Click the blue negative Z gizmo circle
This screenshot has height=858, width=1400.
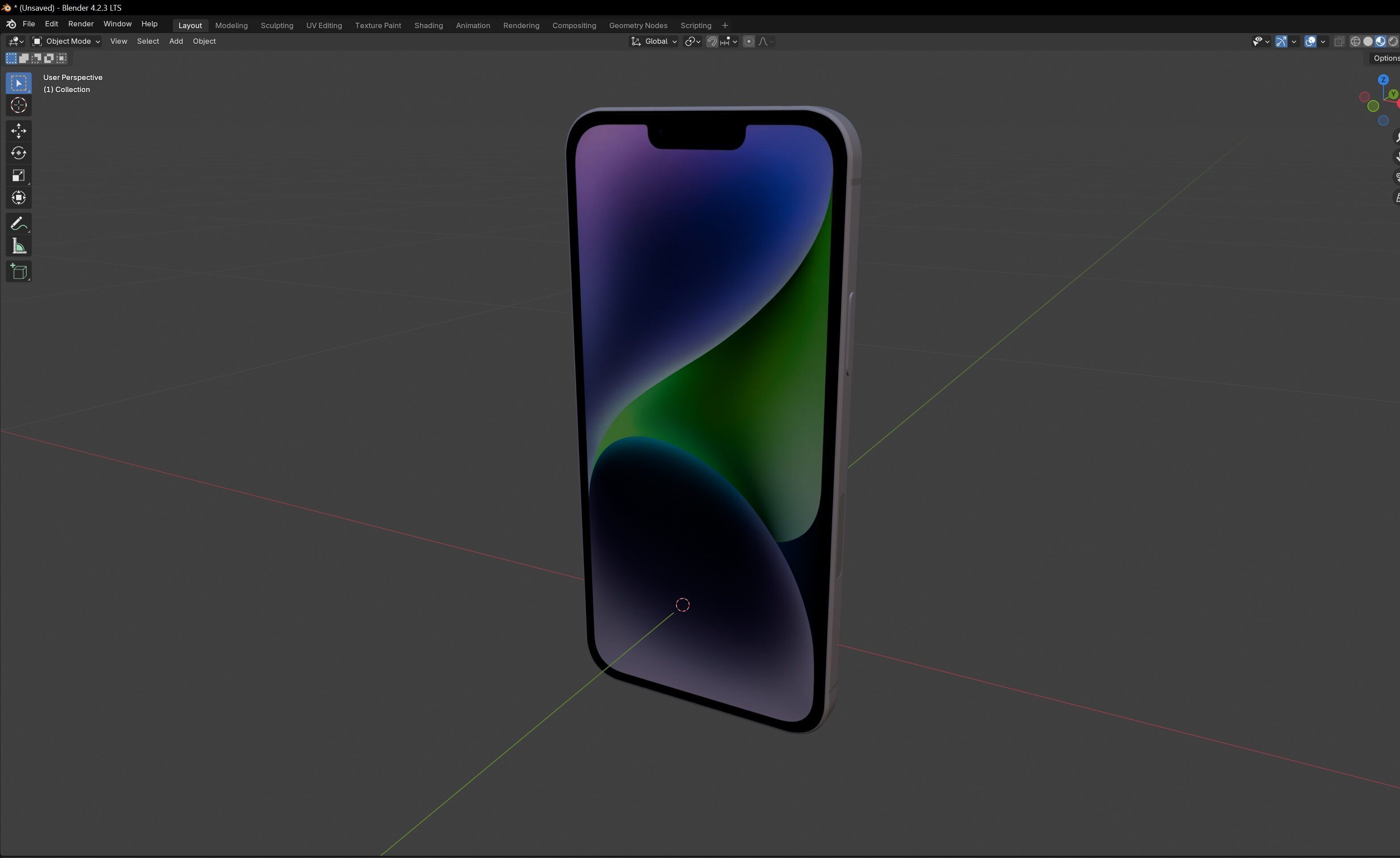pyautogui.click(x=1383, y=121)
